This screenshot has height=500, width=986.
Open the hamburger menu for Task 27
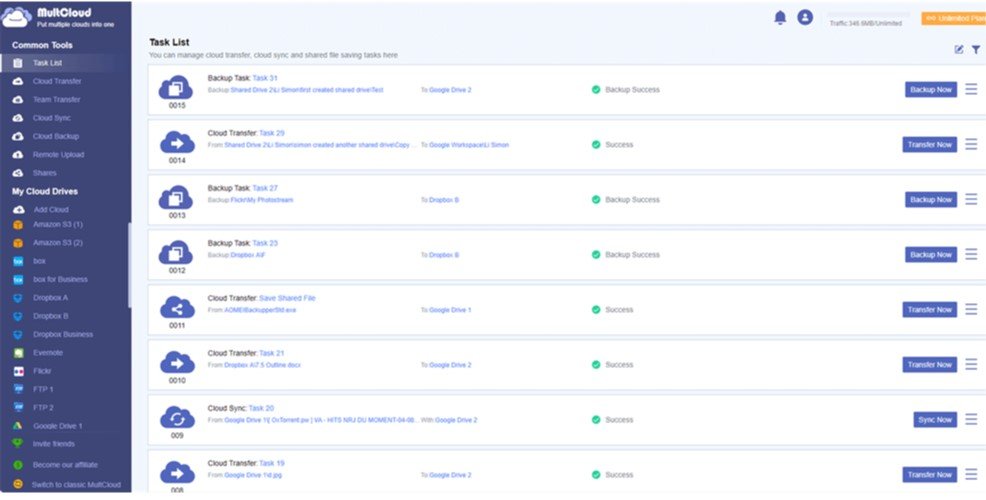(971, 199)
